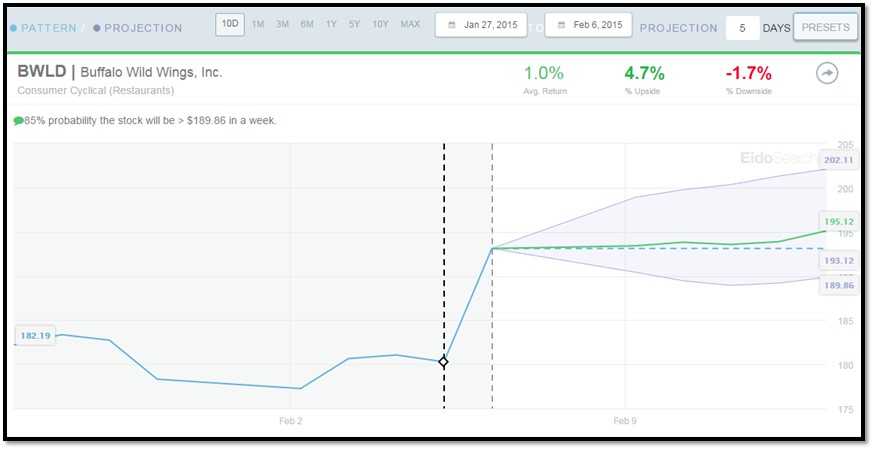Switch to the 5Y time range
874x450 pixels.
click(x=355, y=25)
